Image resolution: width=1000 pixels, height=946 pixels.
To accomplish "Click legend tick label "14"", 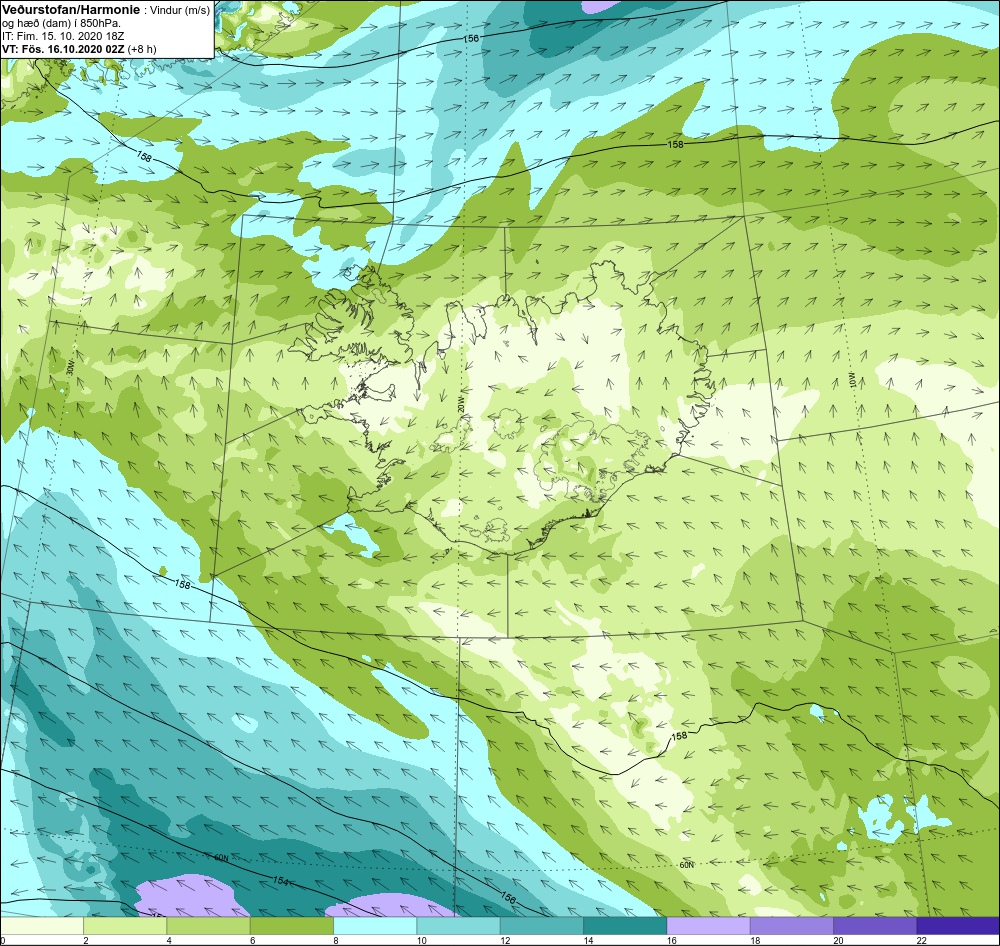I will coord(588,940).
